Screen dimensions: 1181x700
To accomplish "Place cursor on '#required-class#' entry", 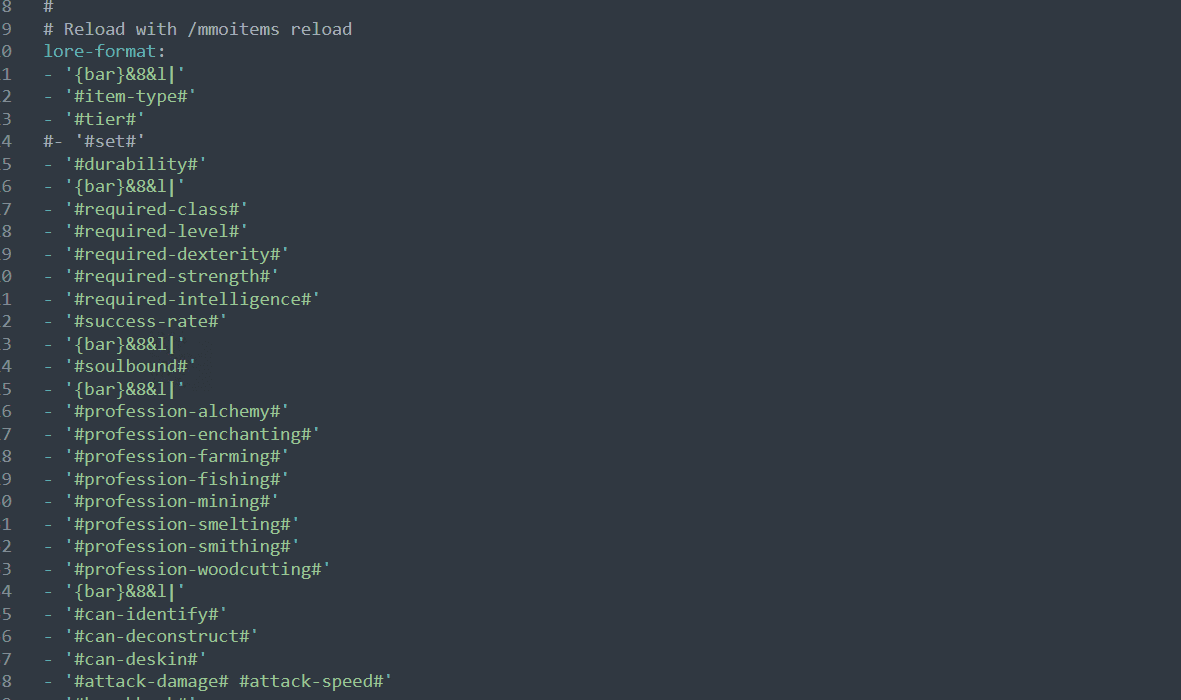I will 156,209.
